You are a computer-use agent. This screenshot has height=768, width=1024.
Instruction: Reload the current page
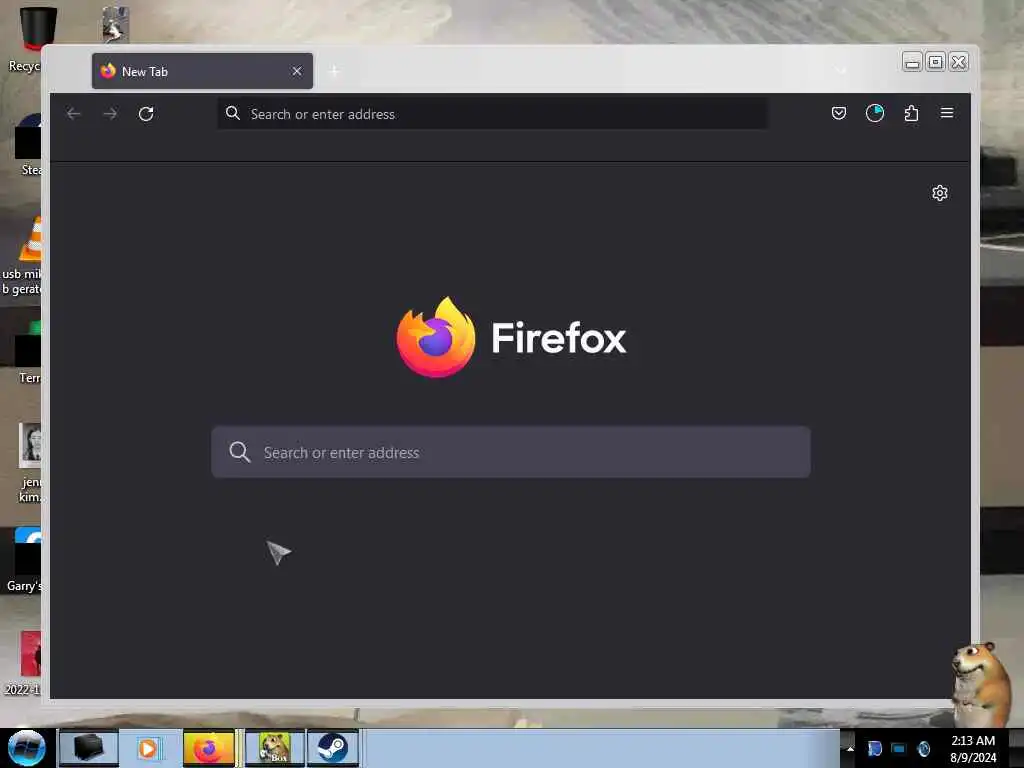(146, 114)
